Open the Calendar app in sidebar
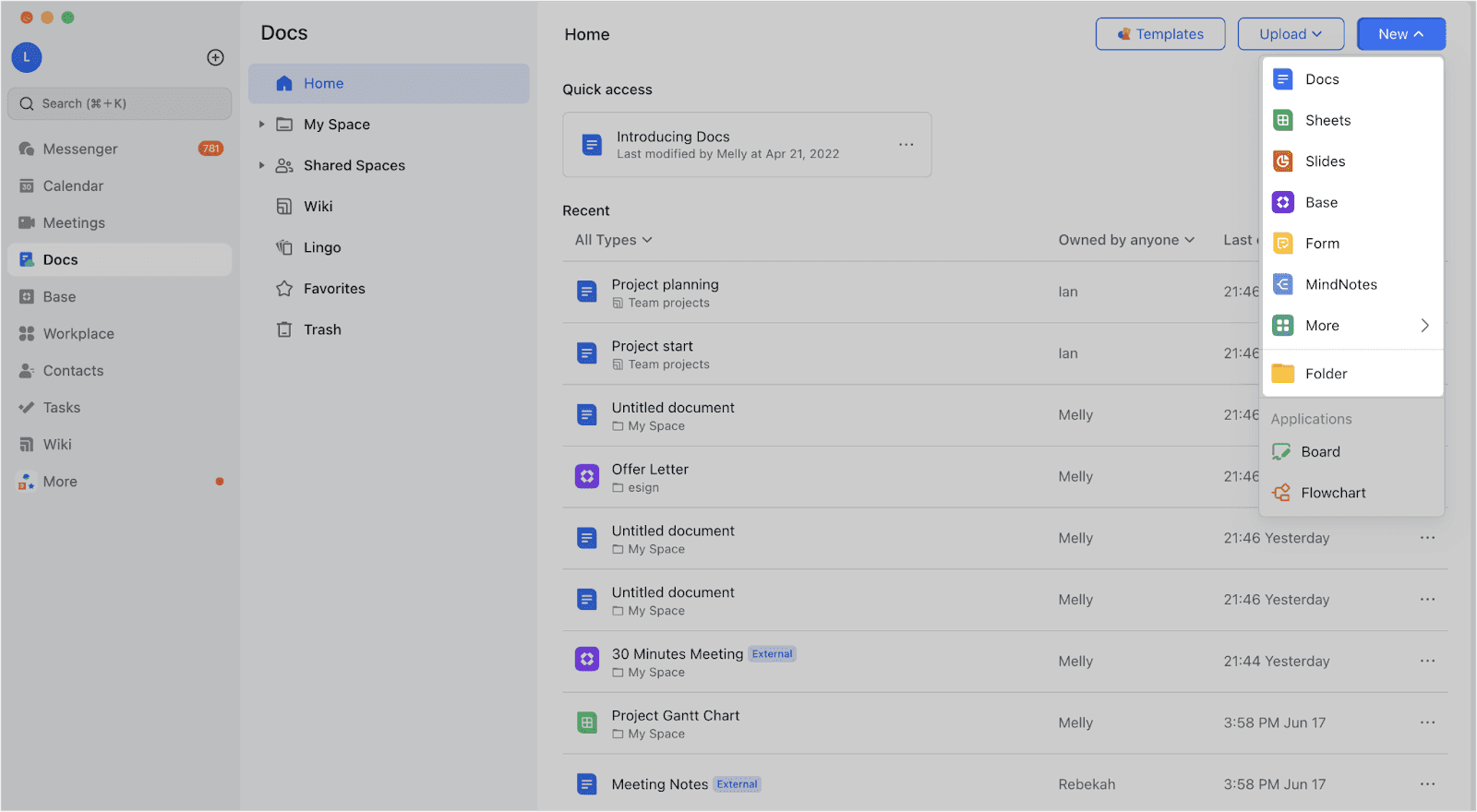This screenshot has height=812, width=1477. [73, 185]
